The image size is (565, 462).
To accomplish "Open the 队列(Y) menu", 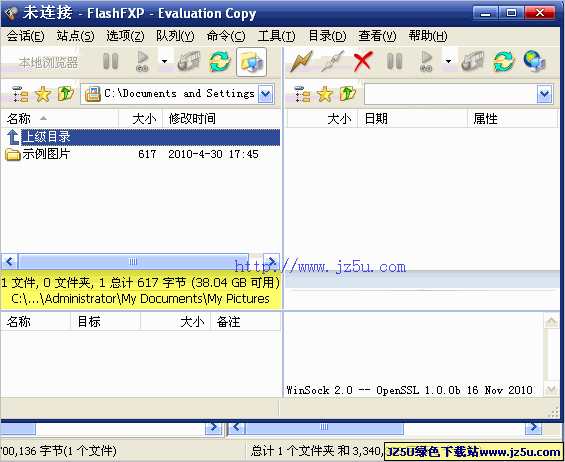I will [175, 36].
